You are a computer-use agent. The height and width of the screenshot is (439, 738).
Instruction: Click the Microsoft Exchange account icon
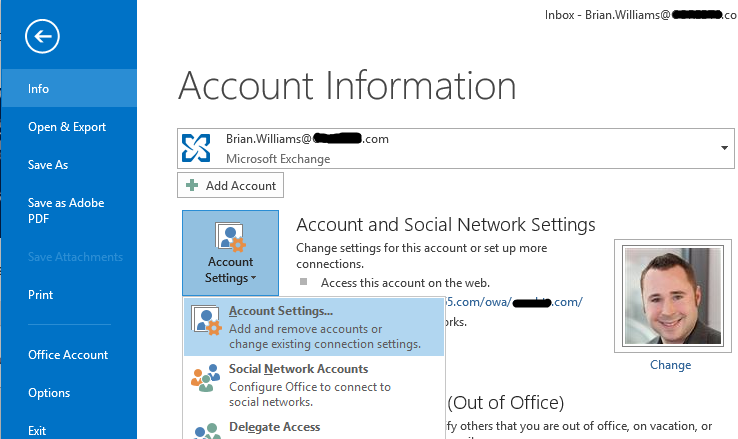tap(196, 148)
